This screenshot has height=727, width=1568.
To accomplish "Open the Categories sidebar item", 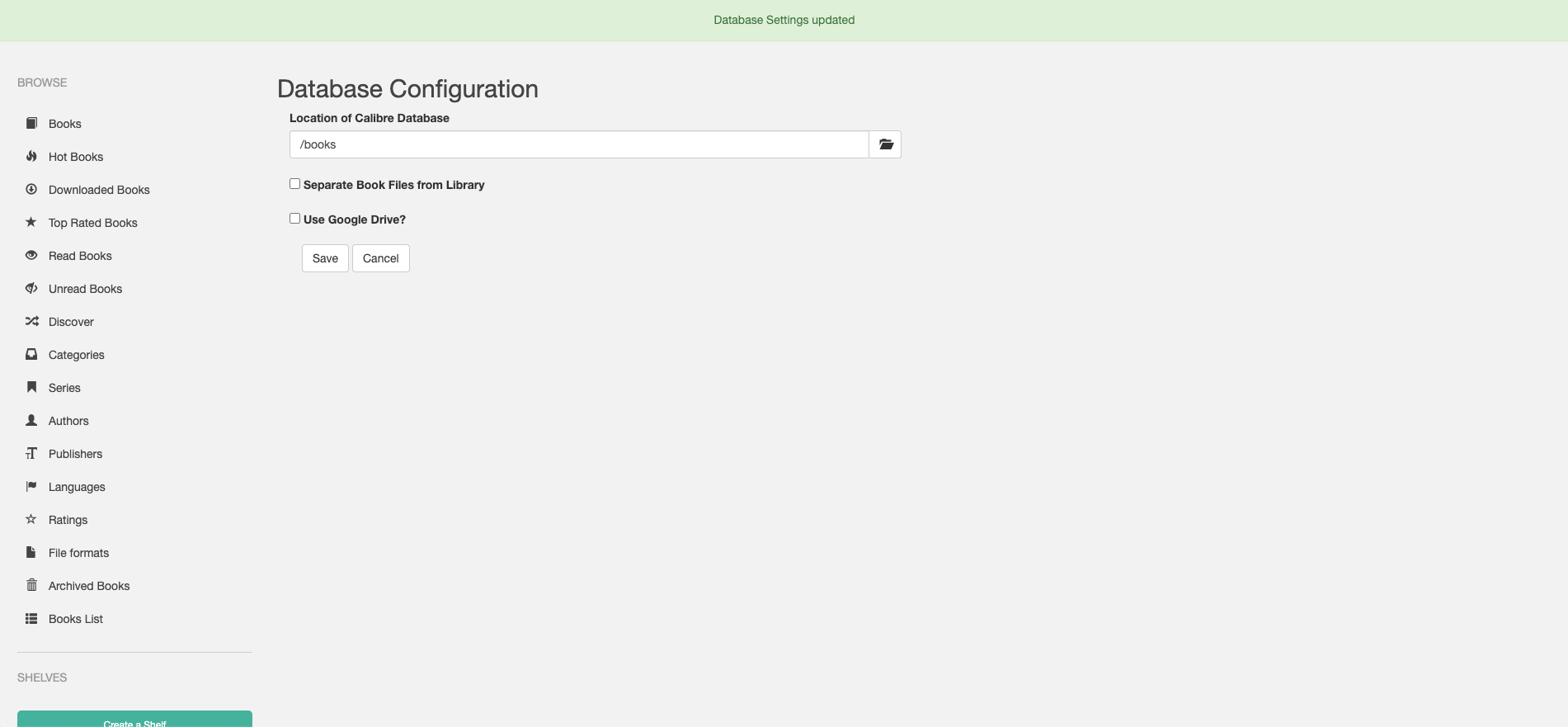I will pyautogui.click(x=76, y=355).
